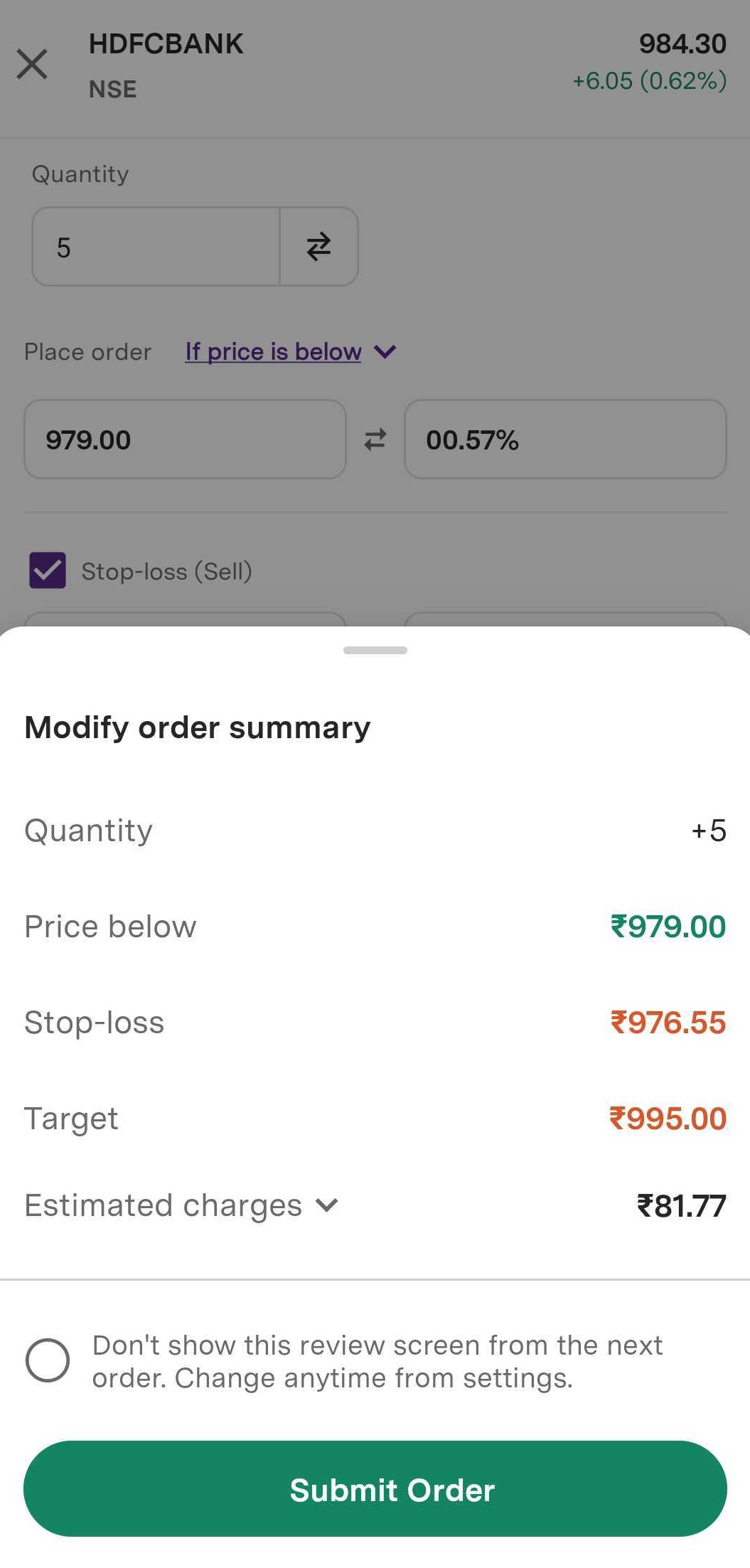The image size is (750, 1568).
Task: Click the 00.57% percentage field
Action: point(565,439)
